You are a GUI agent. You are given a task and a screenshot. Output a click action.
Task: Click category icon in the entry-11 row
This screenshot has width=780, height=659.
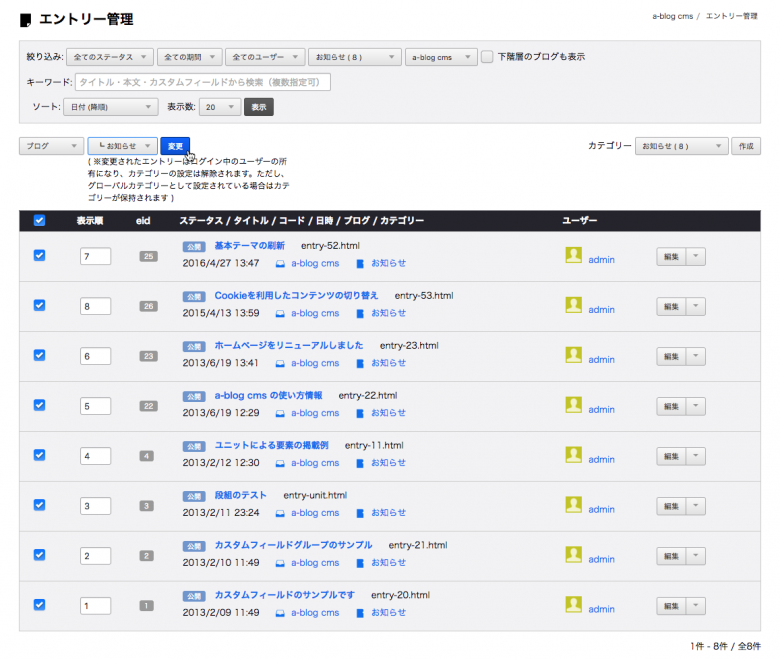click(x=361, y=463)
